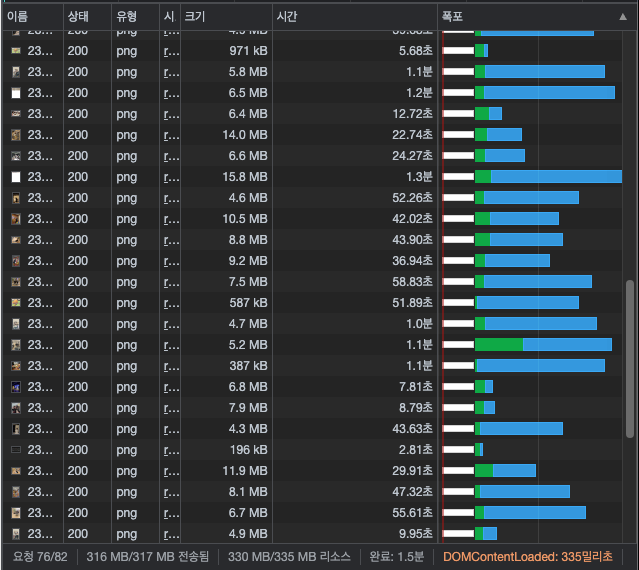This screenshot has height=570, width=639.
Task: Open the initiator link in the 15.8 MB row
Action: click(171, 177)
